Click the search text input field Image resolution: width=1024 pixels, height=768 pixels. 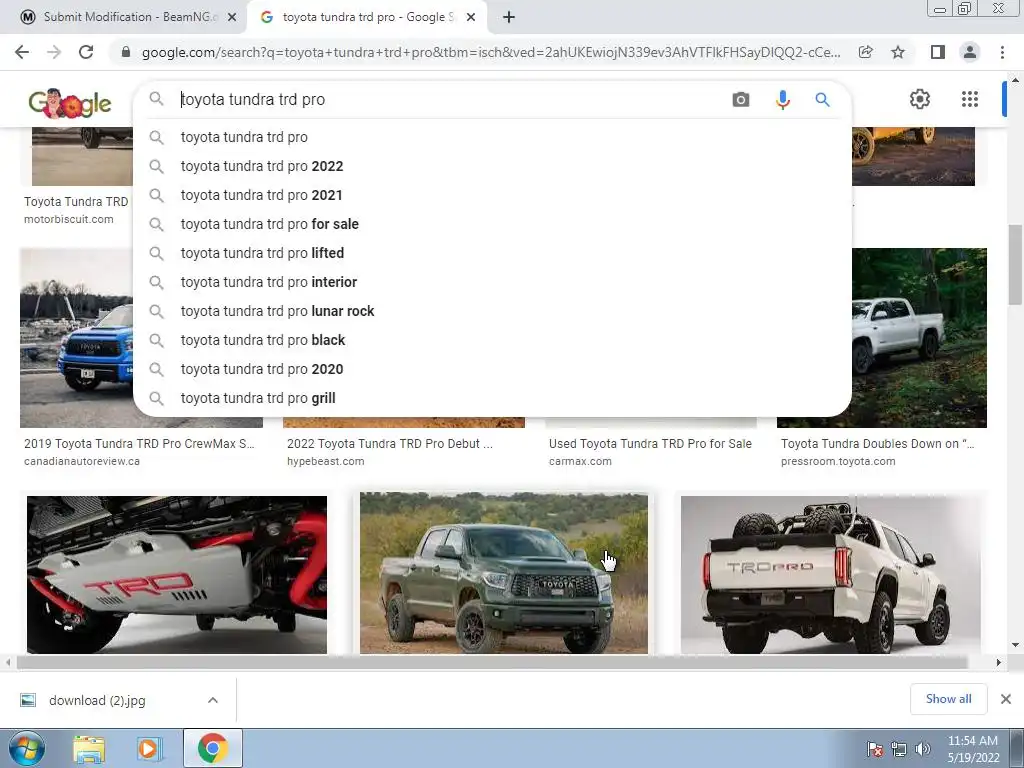(x=451, y=100)
